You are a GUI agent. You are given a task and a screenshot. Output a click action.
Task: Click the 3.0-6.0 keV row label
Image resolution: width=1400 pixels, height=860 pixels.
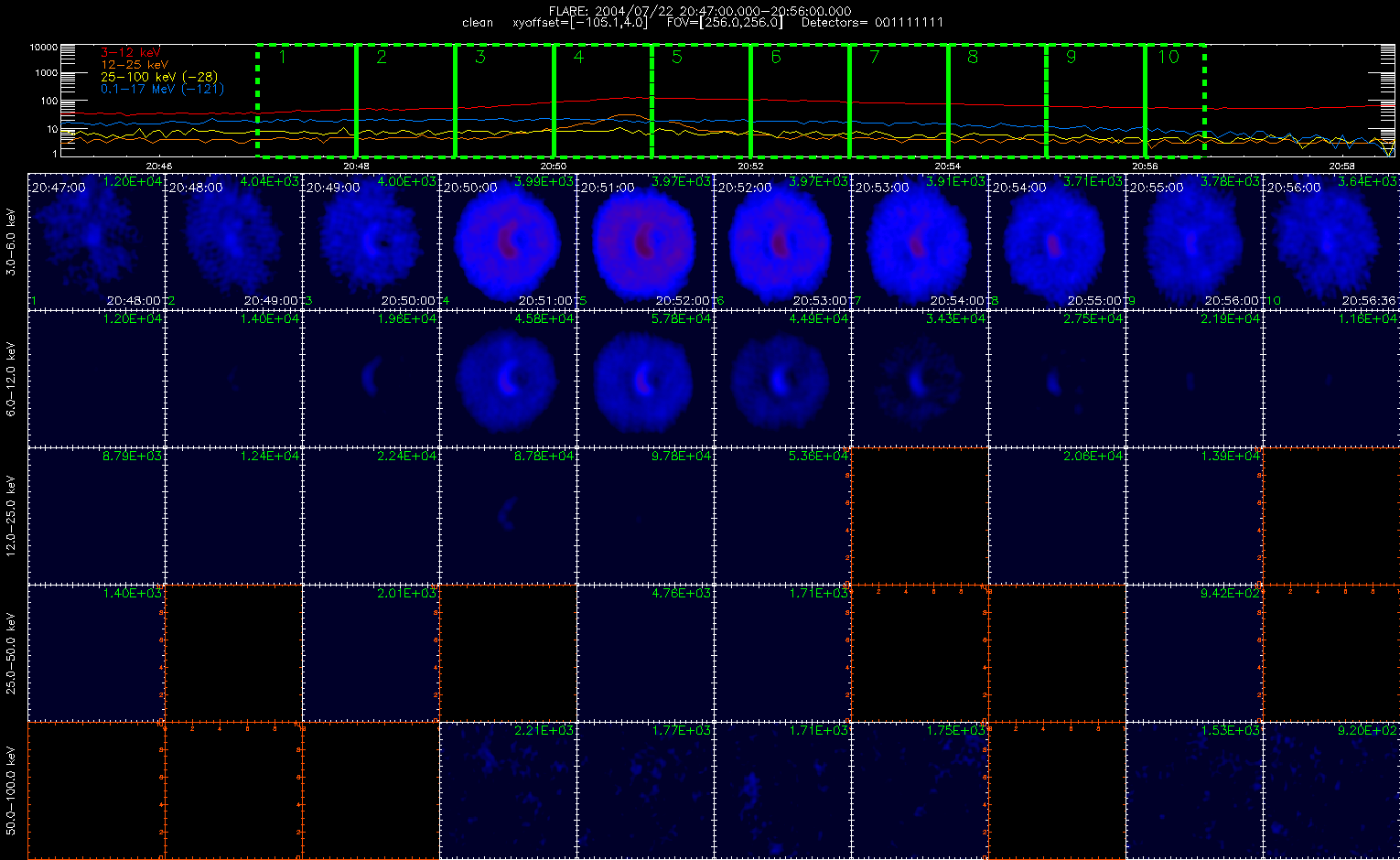click(11, 242)
